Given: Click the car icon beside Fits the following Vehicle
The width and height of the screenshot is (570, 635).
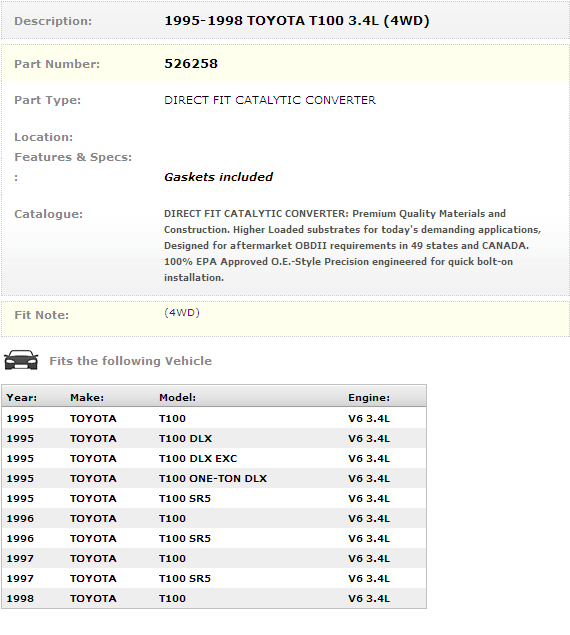Looking at the screenshot, I should pos(21,360).
